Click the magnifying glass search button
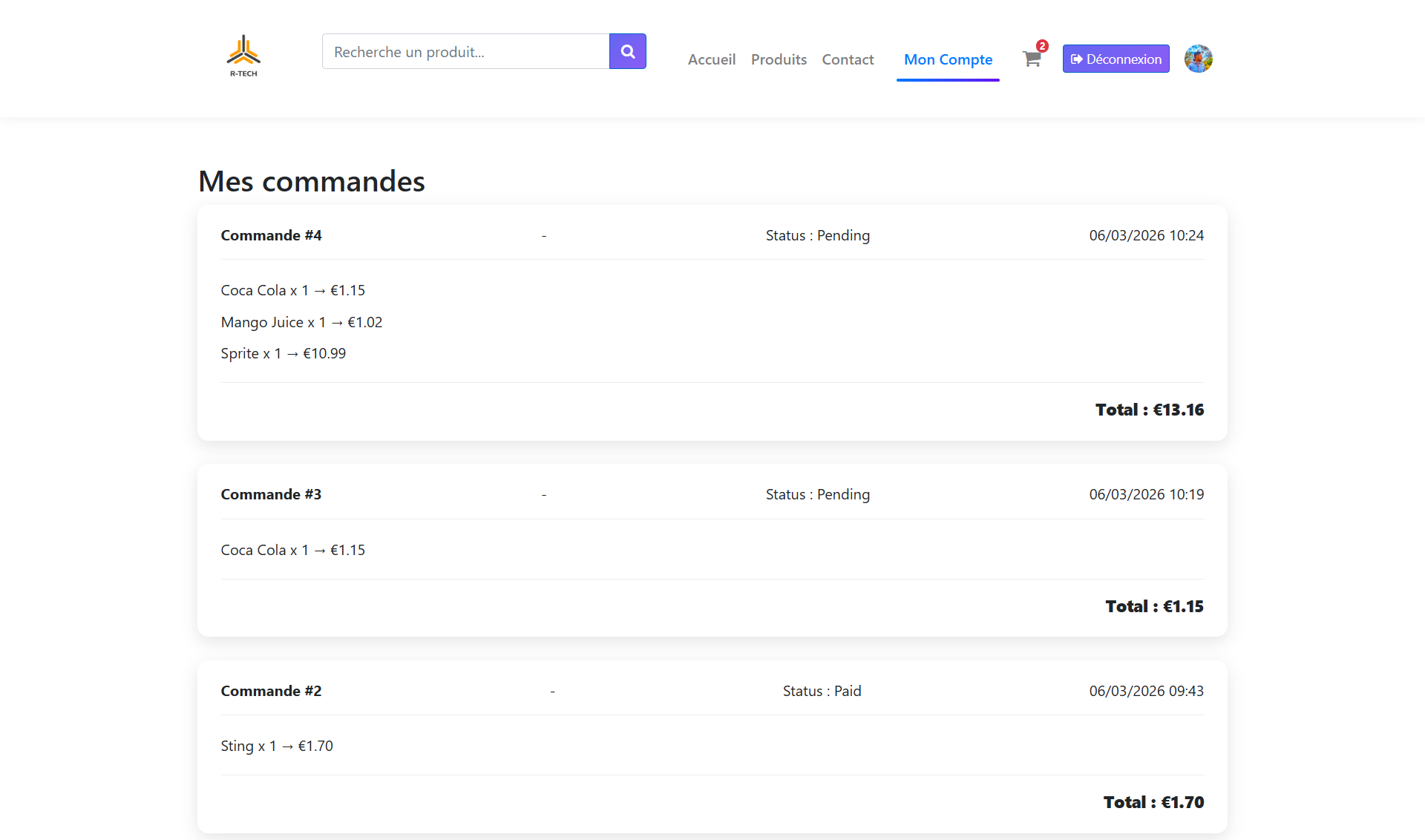Viewport: 1425px width, 840px height. (x=627, y=51)
